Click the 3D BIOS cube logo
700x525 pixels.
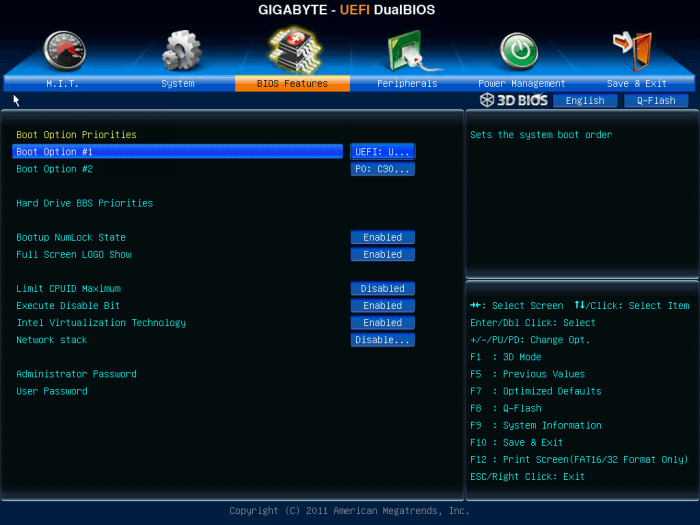(513, 100)
